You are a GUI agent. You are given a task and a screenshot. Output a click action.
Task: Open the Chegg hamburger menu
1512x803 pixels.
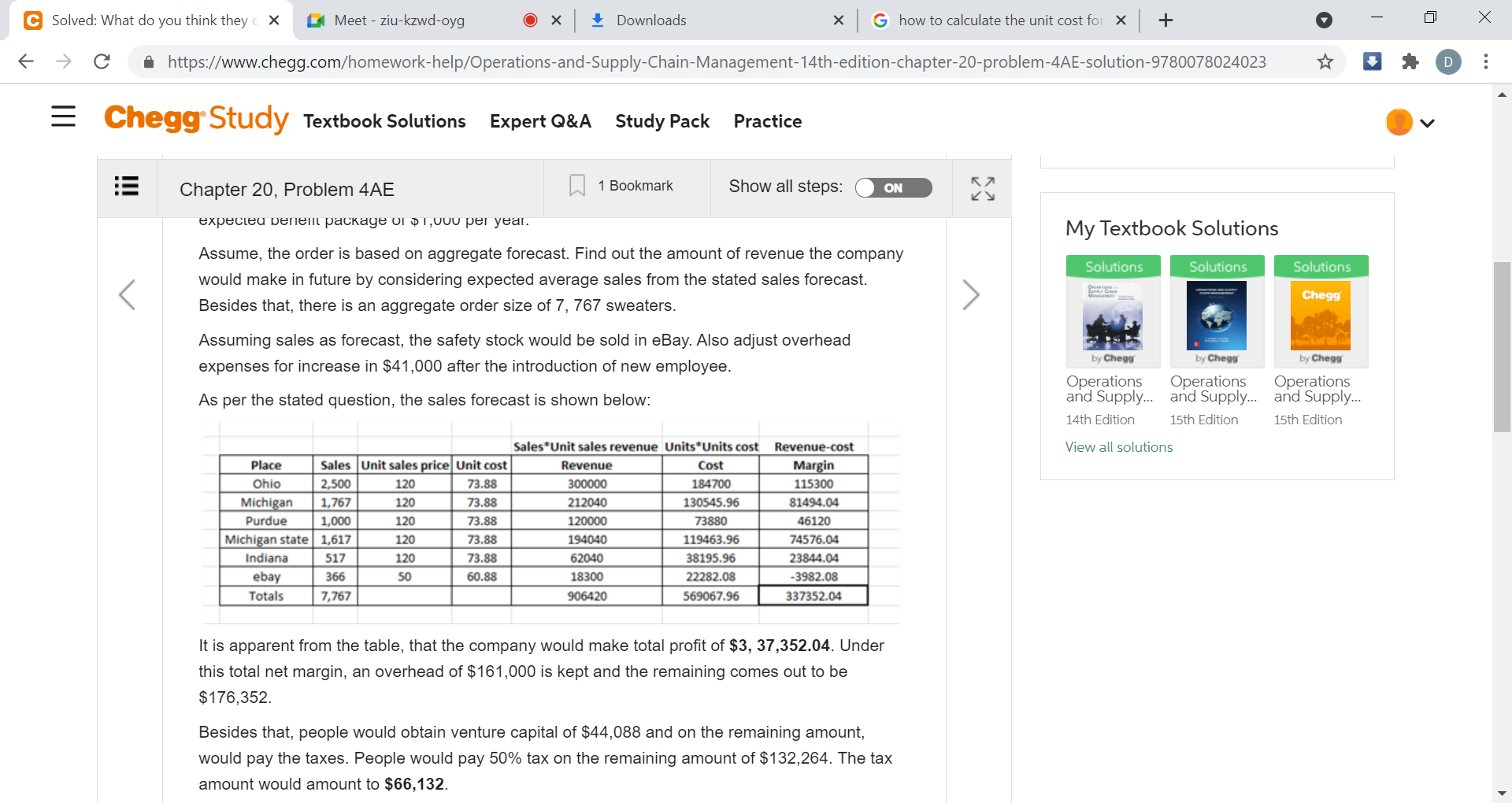pyautogui.click(x=63, y=117)
